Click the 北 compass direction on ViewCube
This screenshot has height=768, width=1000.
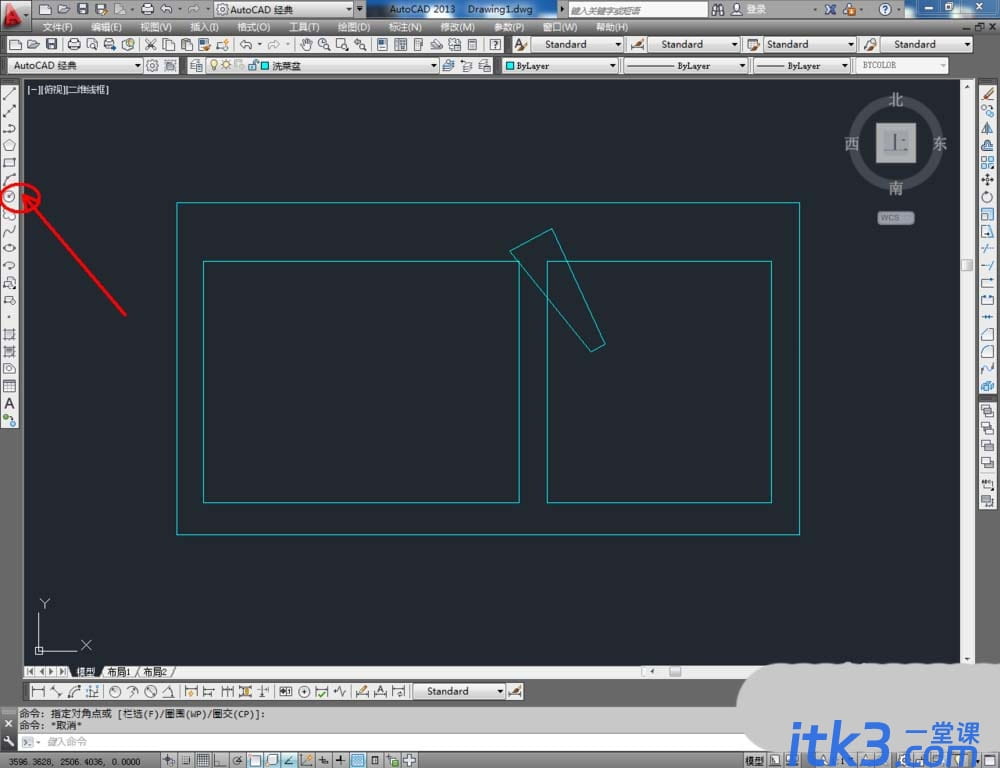(895, 100)
